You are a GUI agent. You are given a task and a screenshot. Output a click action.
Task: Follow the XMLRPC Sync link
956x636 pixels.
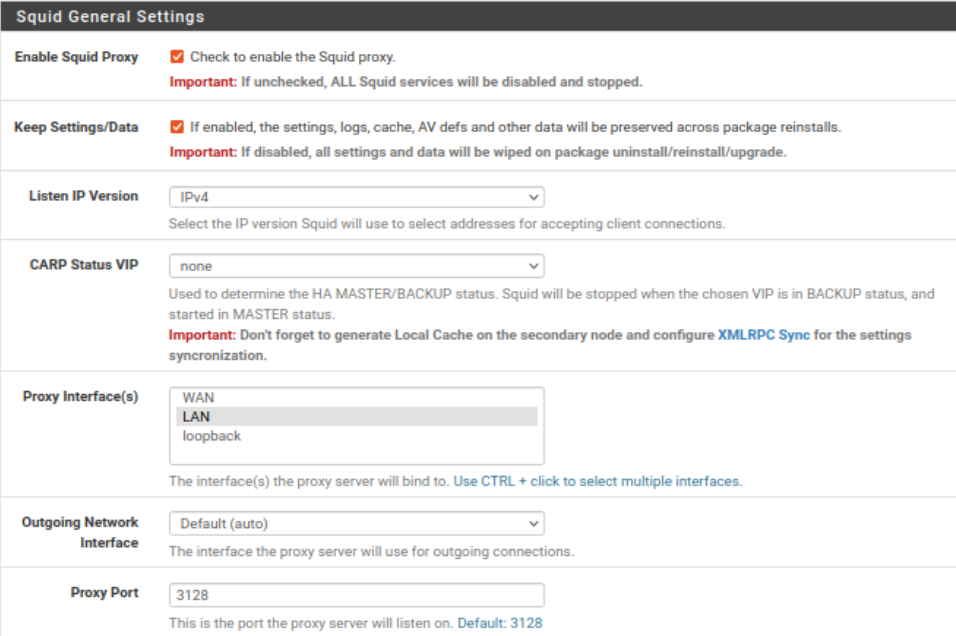tap(763, 335)
